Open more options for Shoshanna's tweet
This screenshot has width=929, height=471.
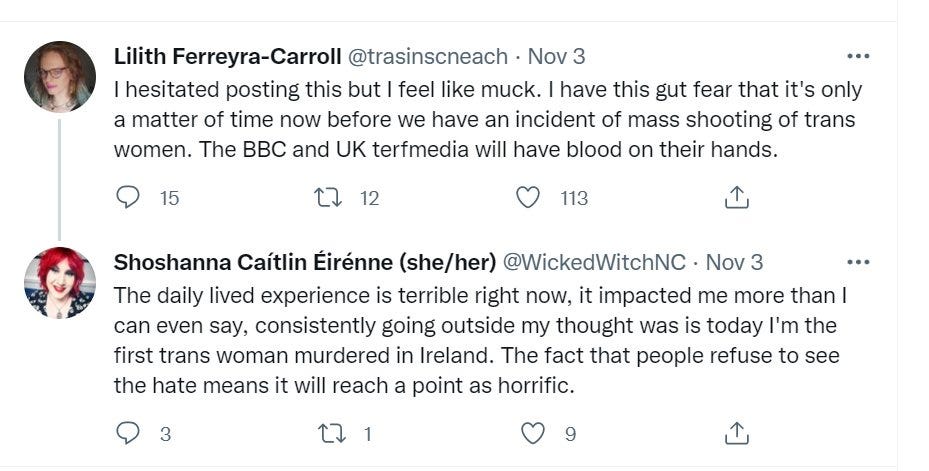(858, 263)
